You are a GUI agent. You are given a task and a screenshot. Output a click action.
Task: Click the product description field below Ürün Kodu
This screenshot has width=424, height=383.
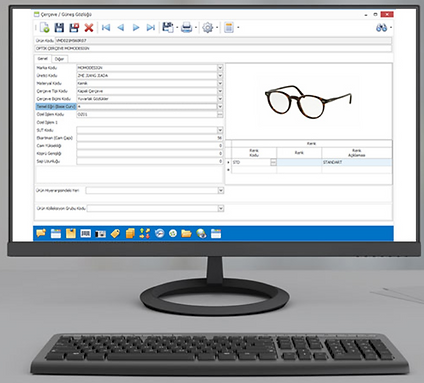[213, 49]
